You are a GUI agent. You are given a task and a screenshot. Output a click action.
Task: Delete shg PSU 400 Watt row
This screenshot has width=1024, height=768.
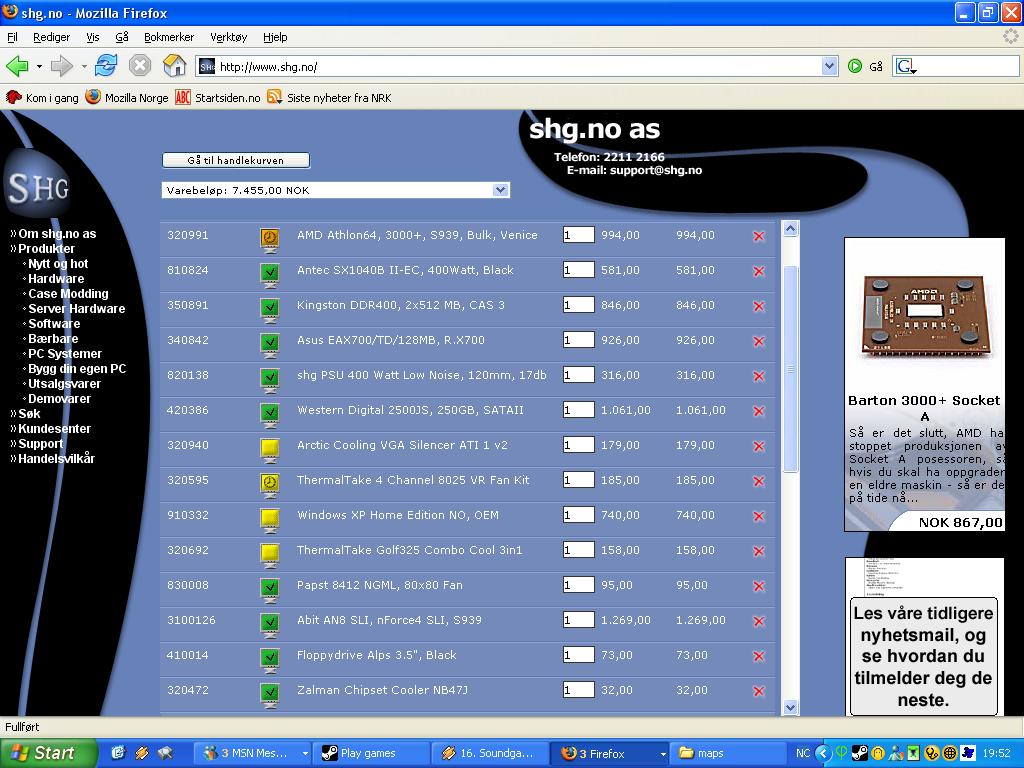(x=758, y=376)
